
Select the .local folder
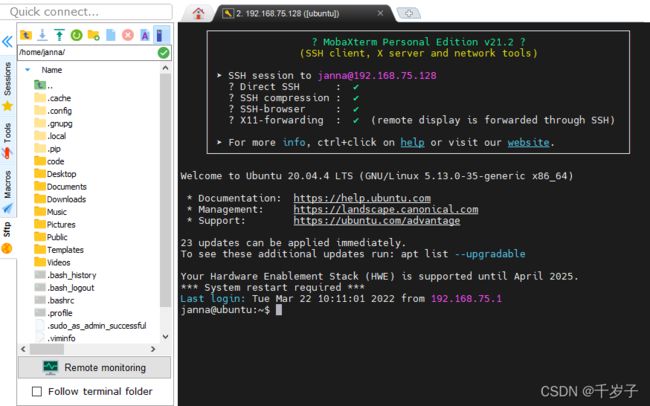[50, 136]
